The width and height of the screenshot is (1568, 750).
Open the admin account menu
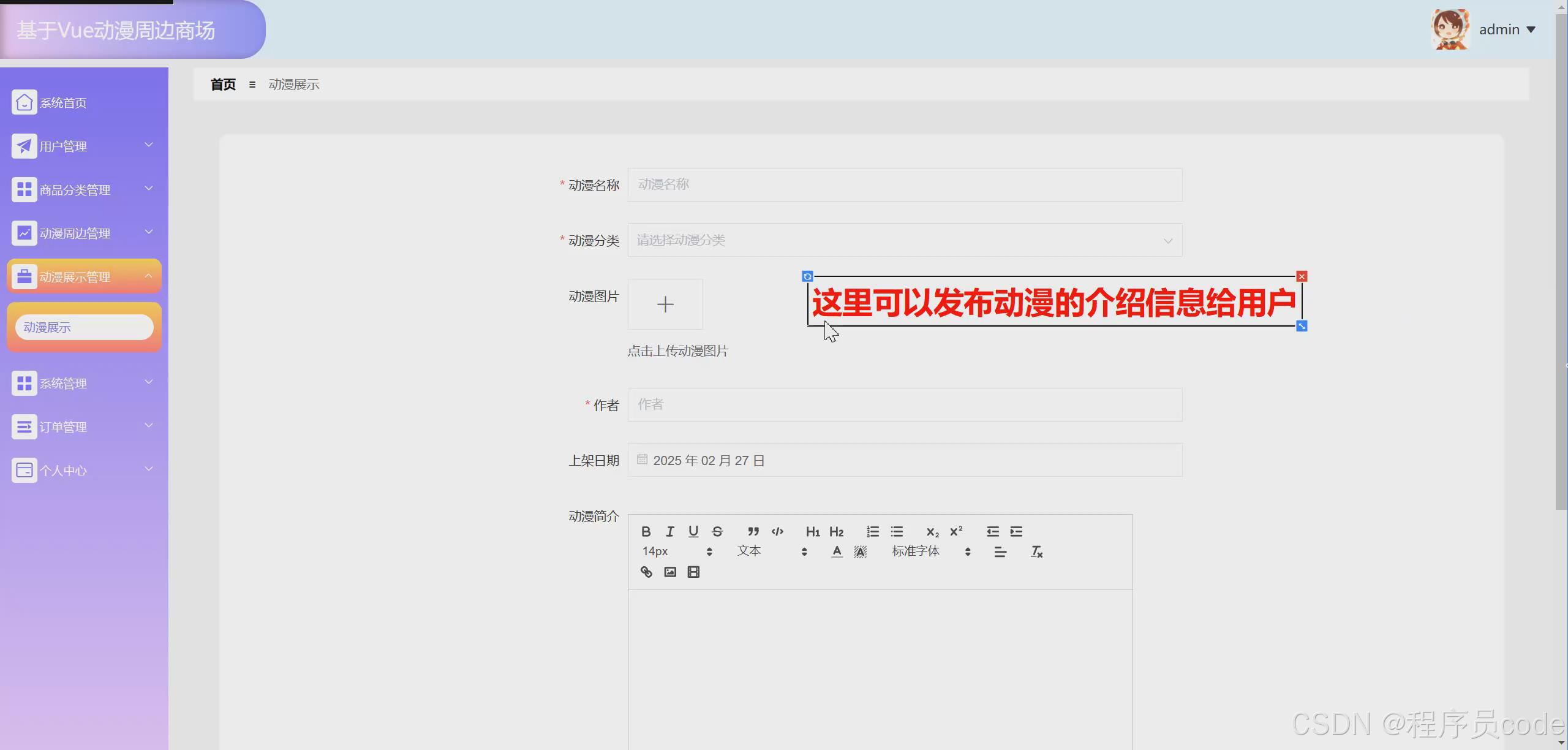(1507, 29)
